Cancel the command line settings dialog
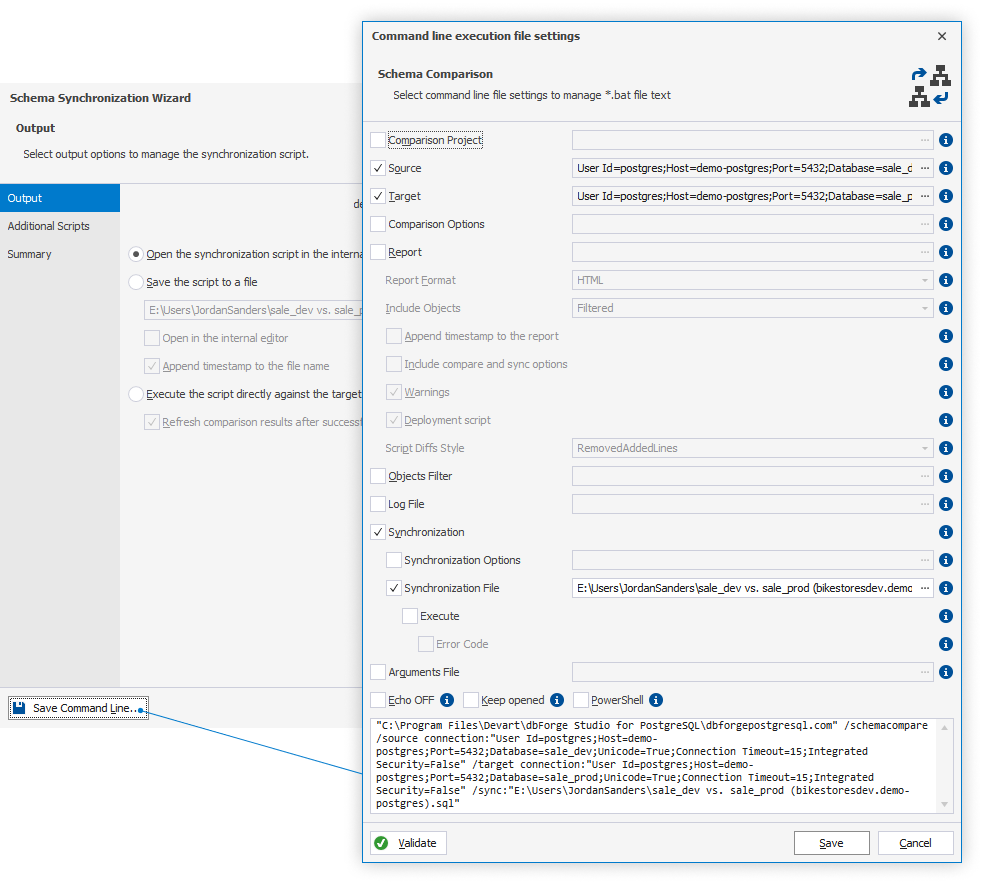The image size is (1000, 884). click(x=915, y=843)
